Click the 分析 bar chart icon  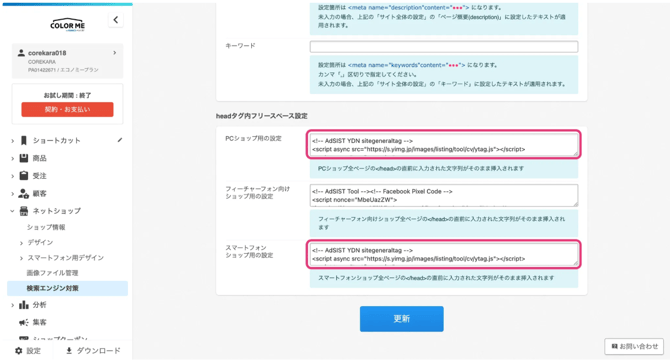tap(24, 305)
